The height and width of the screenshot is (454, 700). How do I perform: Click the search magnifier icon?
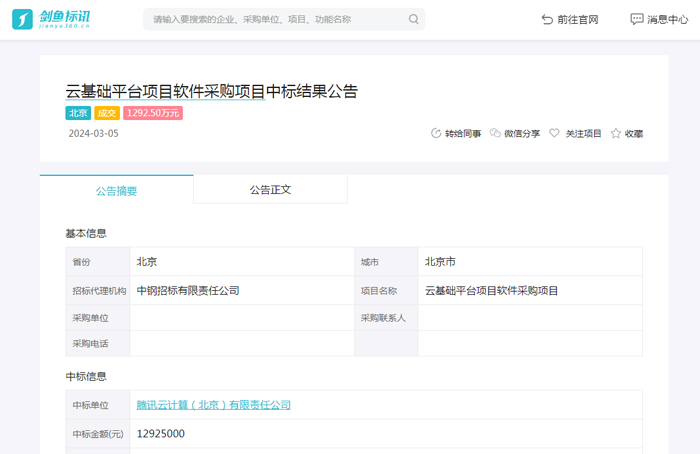pos(413,19)
